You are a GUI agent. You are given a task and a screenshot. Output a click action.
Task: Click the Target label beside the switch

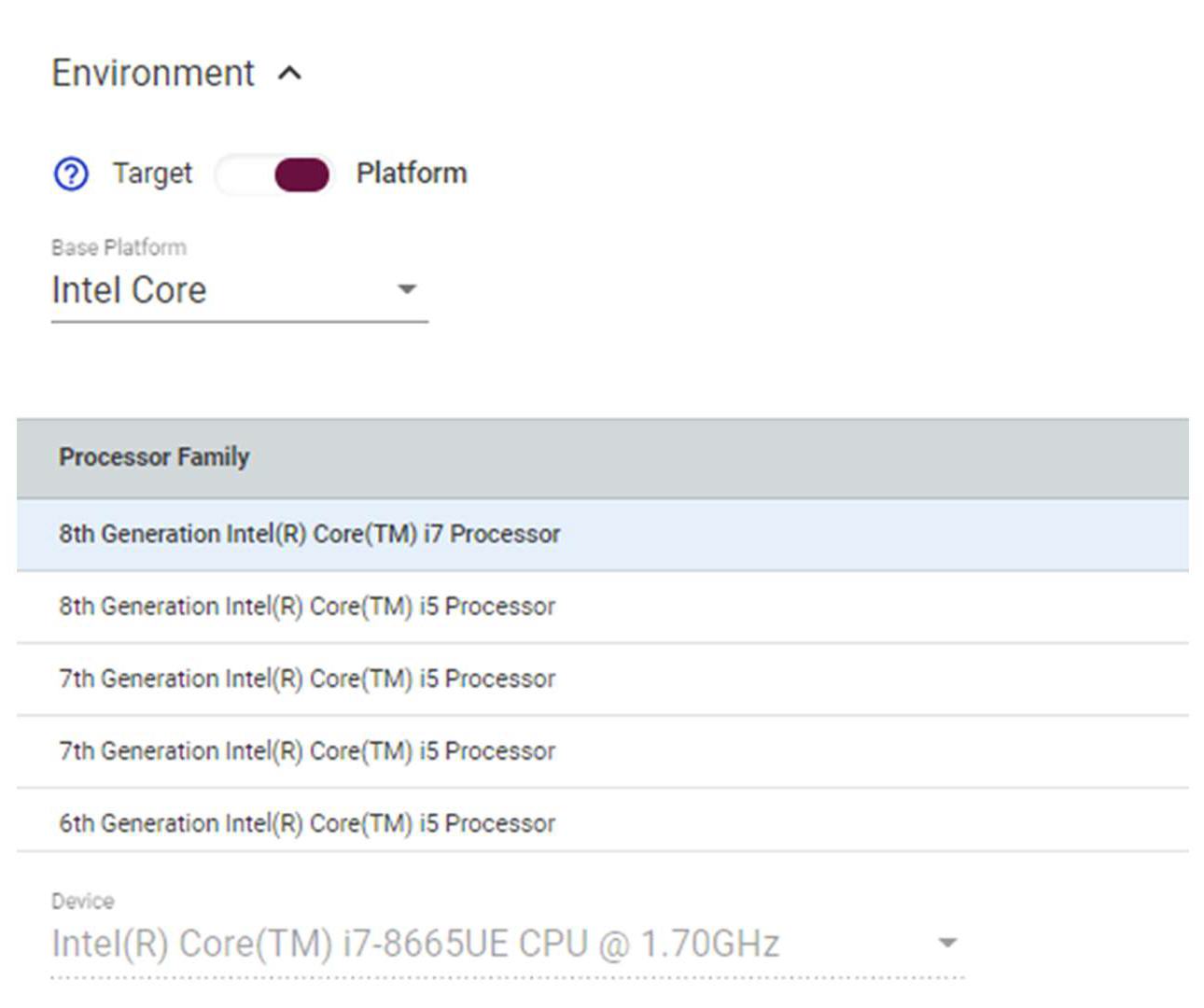pos(152,174)
